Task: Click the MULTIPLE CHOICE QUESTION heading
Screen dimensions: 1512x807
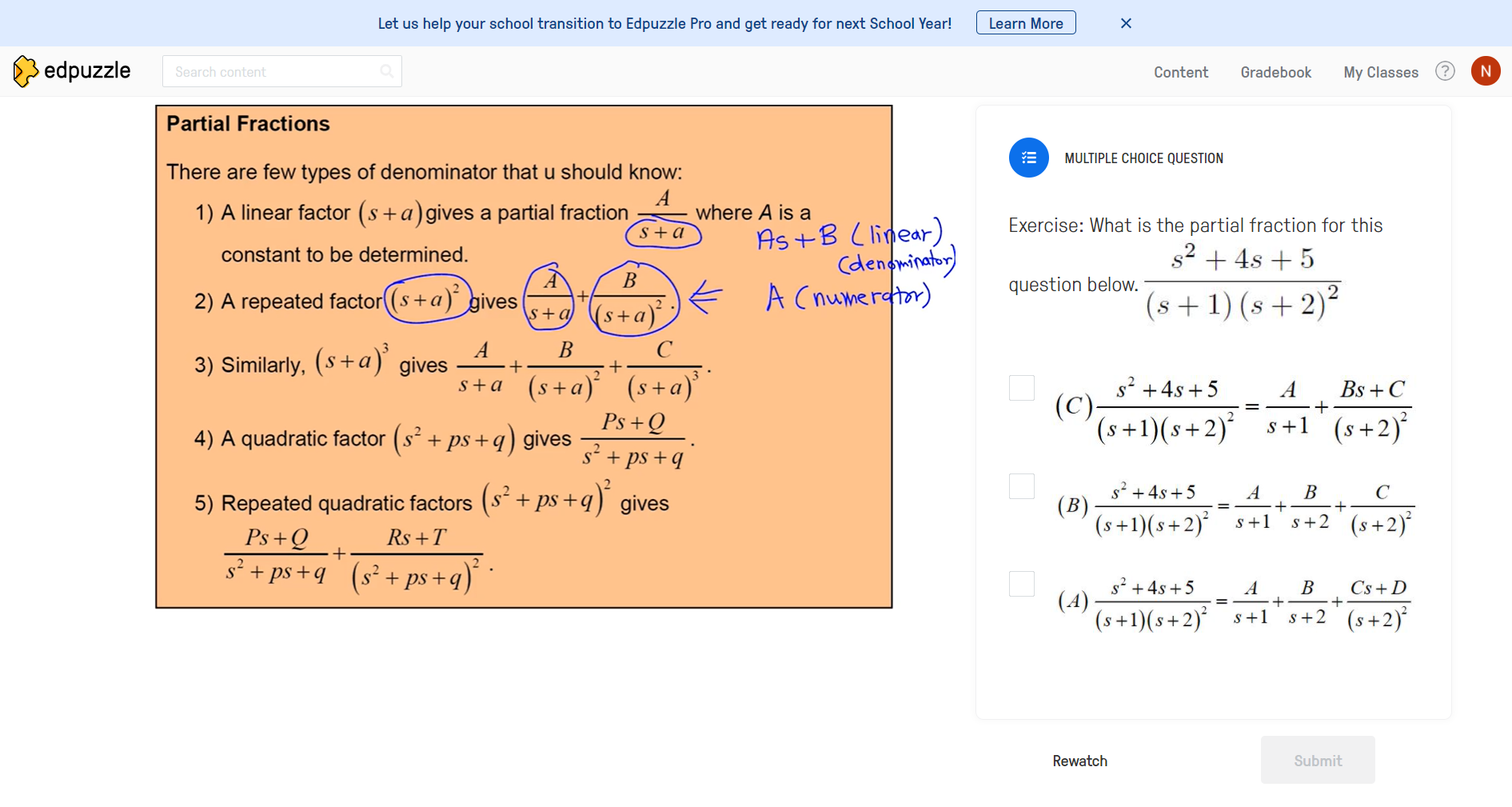Action: tap(1143, 158)
